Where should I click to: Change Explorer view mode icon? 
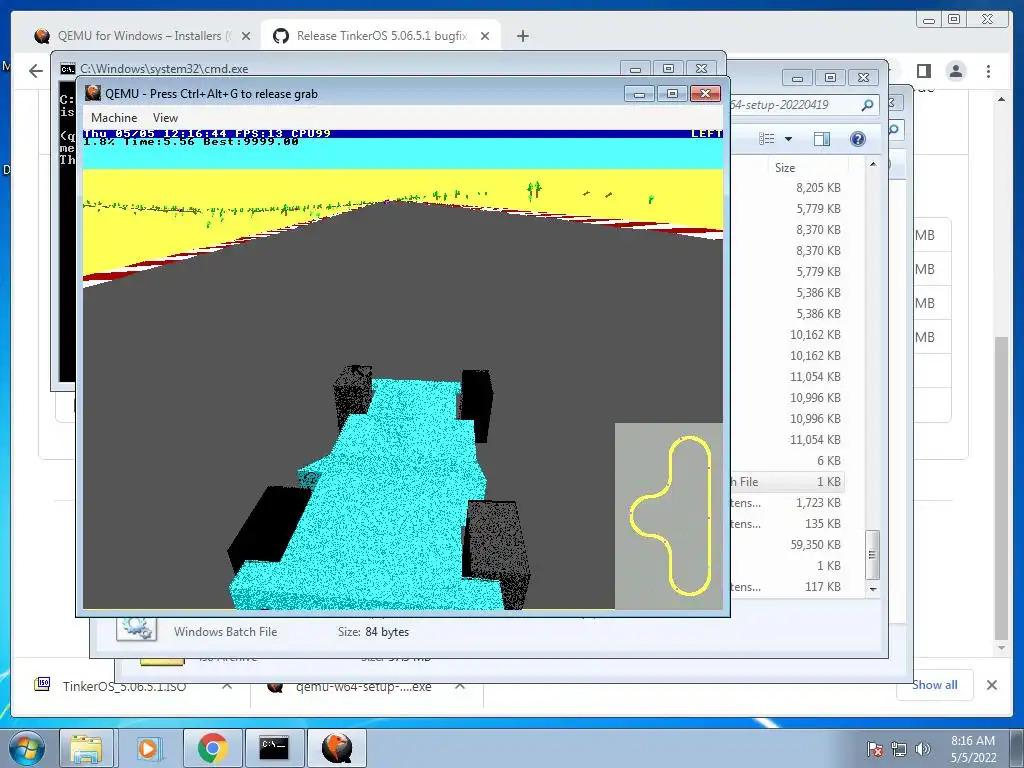pos(767,138)
